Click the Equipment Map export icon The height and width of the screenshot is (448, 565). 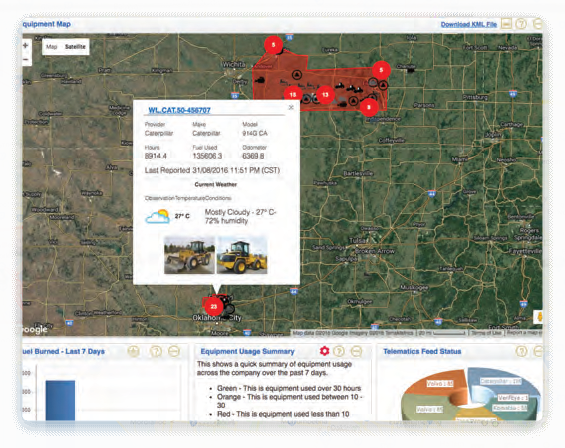tap(506, 24)
